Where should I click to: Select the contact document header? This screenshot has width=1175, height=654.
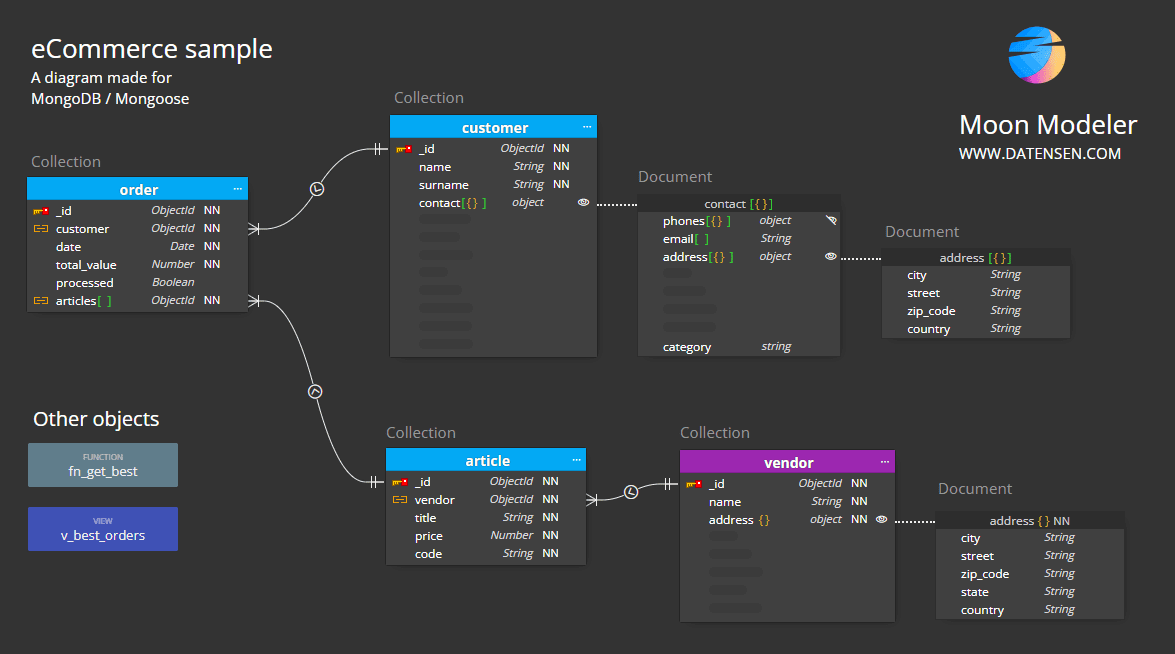pos(738,204)
